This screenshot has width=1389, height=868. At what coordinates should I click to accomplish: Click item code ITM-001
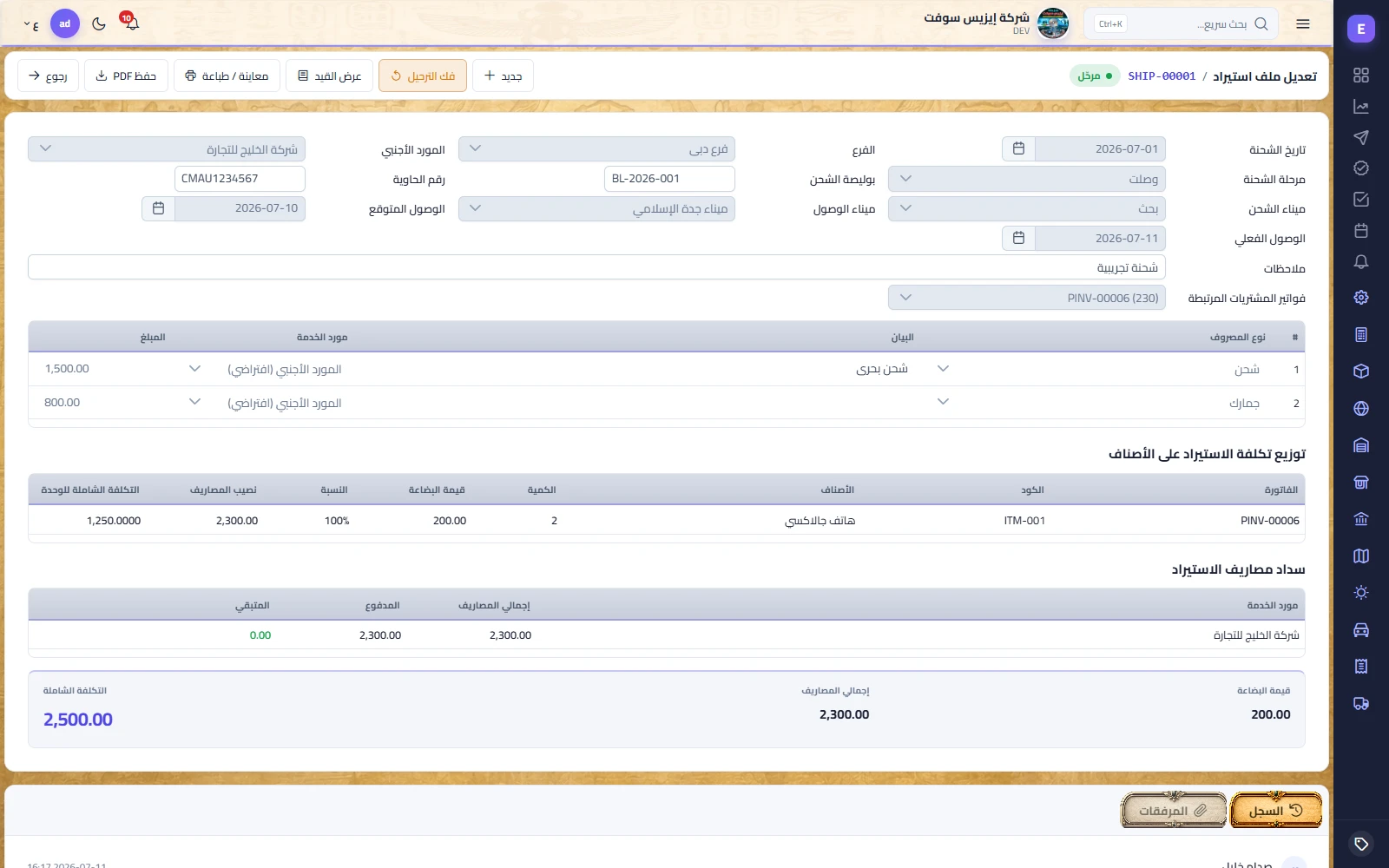[x=1024, y=521]
